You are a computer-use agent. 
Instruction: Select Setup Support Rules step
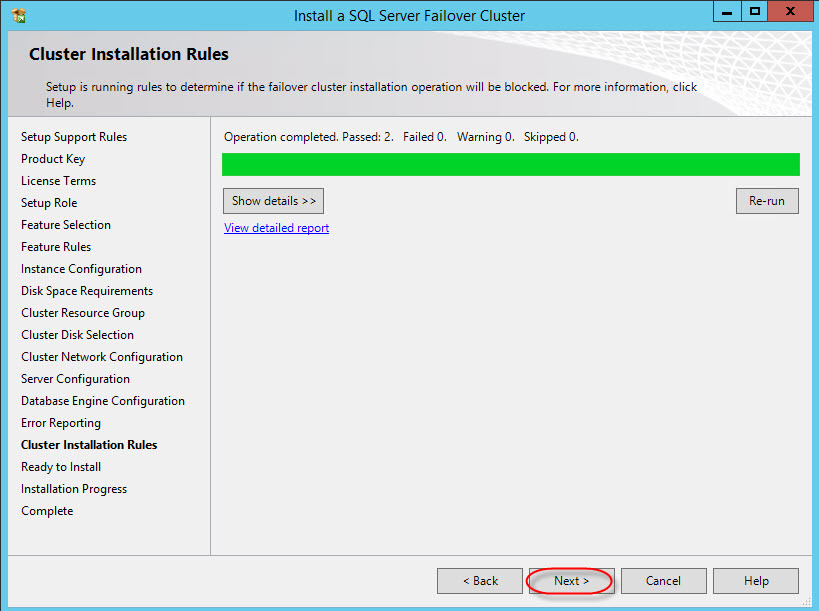74,137
